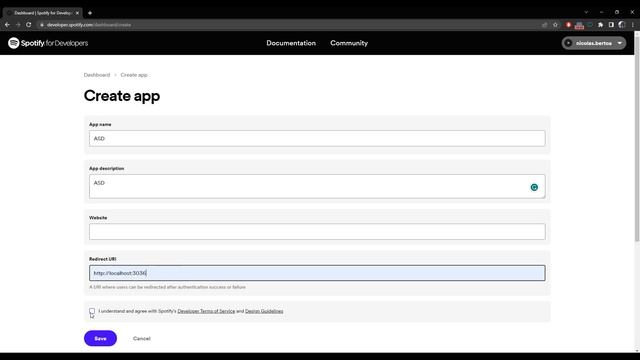Viewport: 640px width, 360px height.
Task: Click the share page icon in address bar
Action: (x=544, y=25)
